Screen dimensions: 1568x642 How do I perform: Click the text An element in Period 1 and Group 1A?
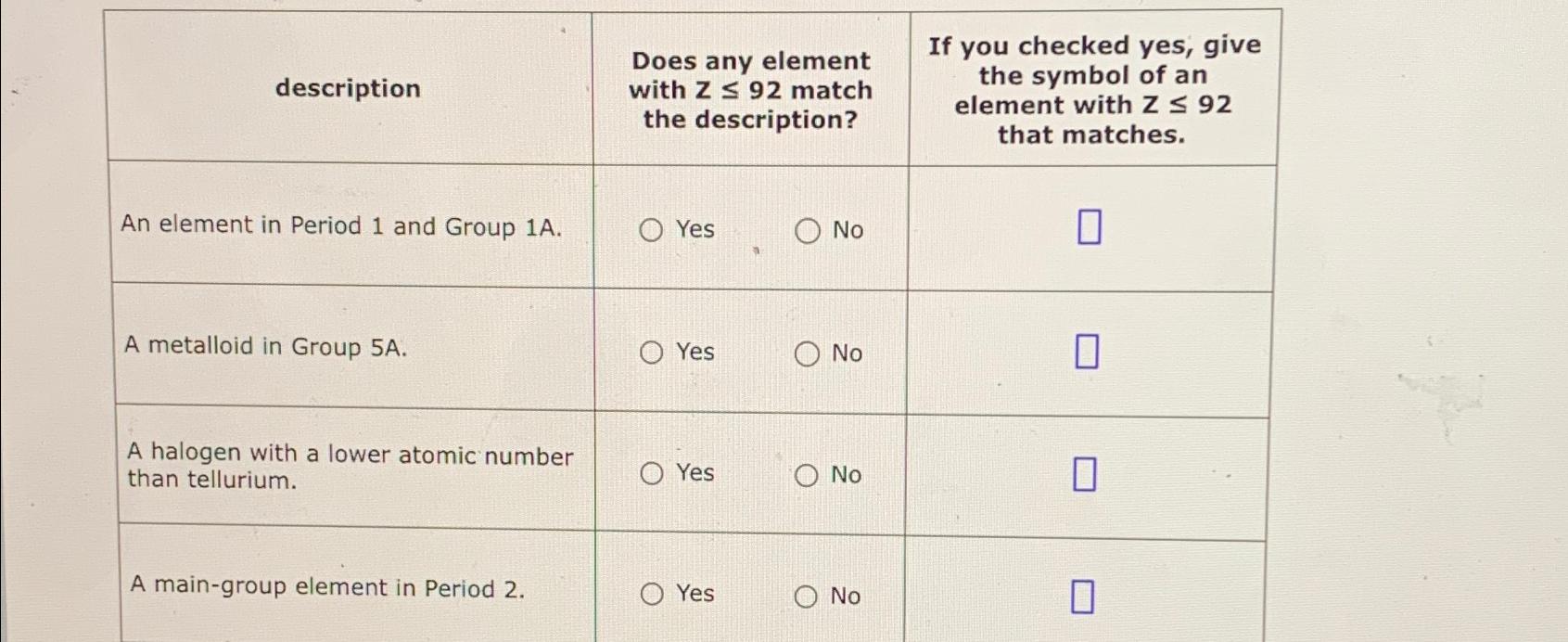(x=342, y=225)
